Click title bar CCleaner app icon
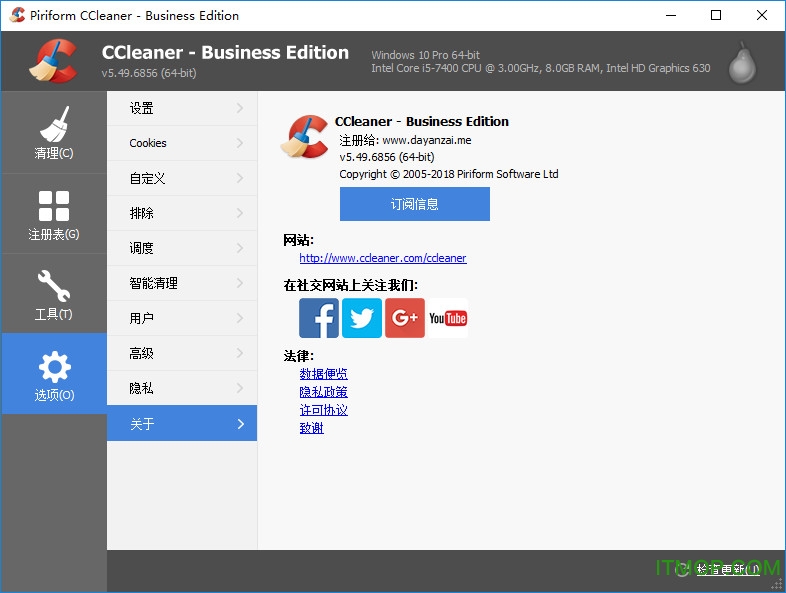Viewport: 786px width, 593px height. pos(17,15)
